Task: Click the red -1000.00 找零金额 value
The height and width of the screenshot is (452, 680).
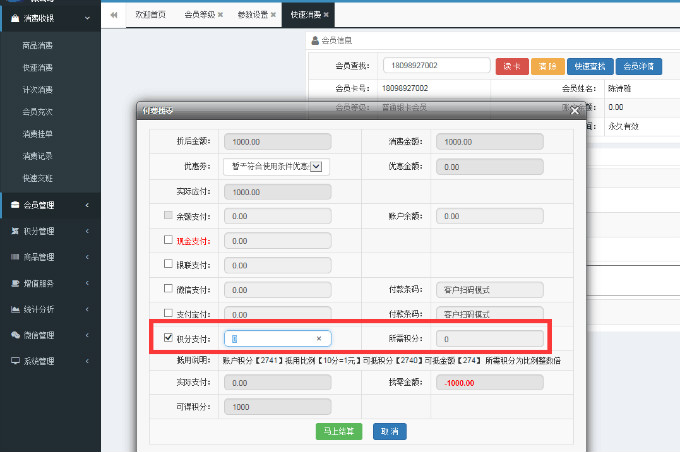Action: click(459, 383)
